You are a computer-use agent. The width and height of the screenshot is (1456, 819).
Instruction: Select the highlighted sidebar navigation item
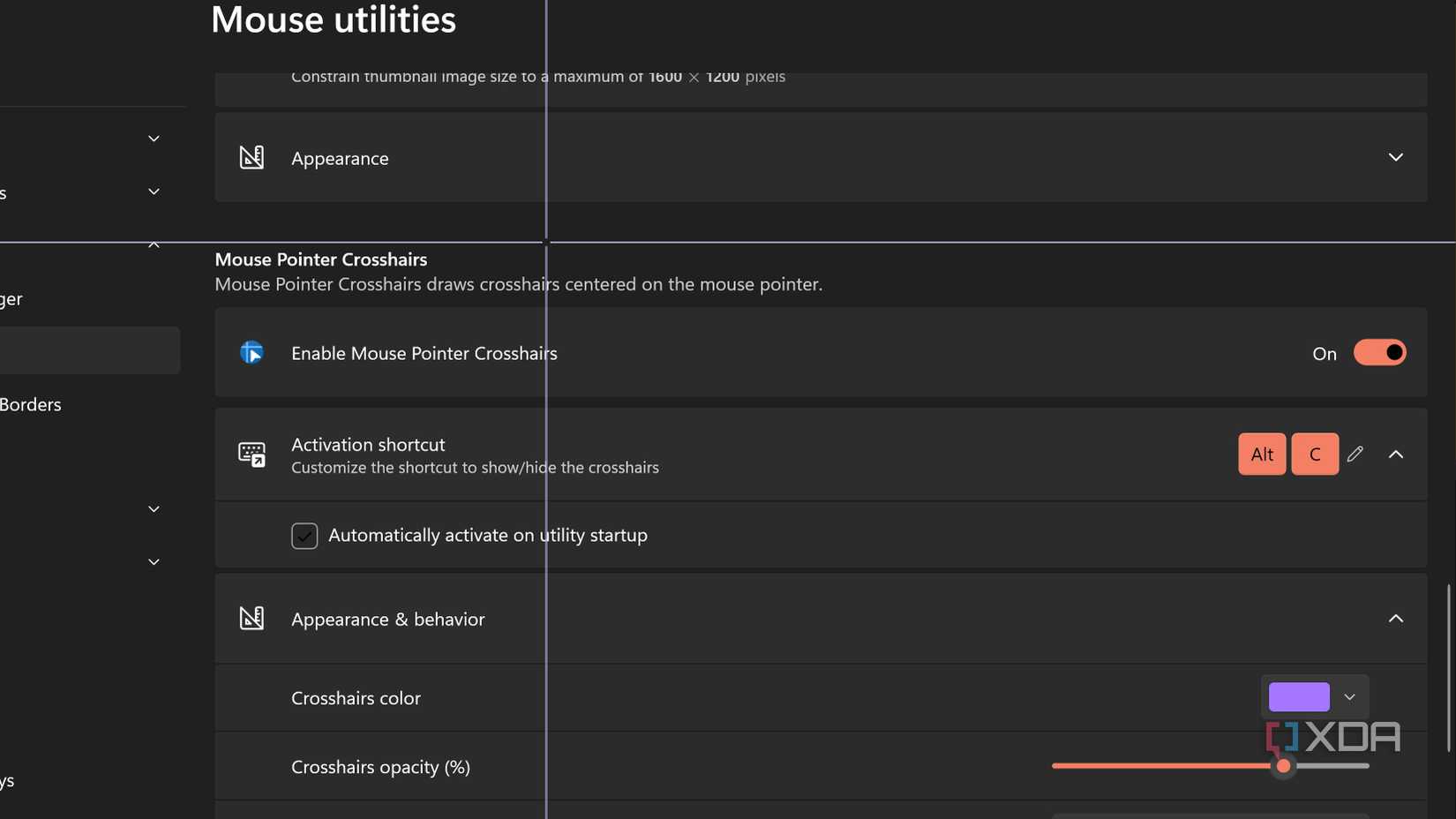click(88, 350)
